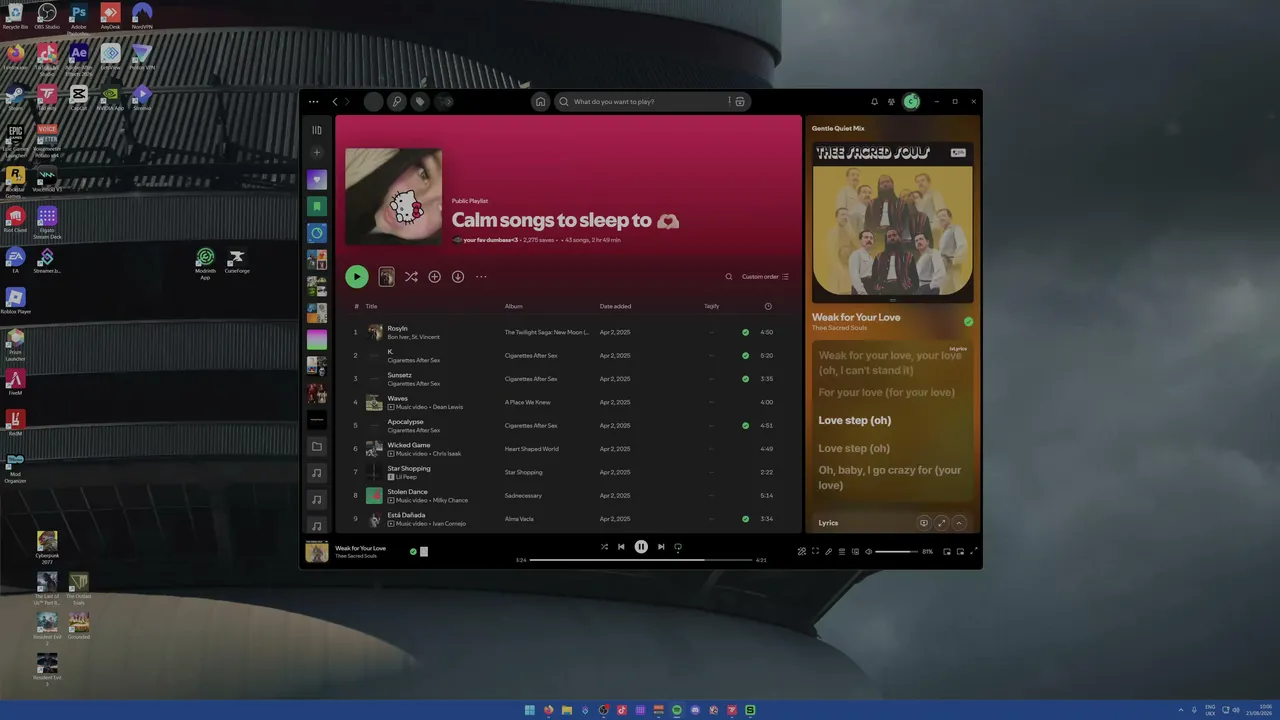
Task: Open Your Episodes green bookmark in sidebar
Action: pos(317,206)
